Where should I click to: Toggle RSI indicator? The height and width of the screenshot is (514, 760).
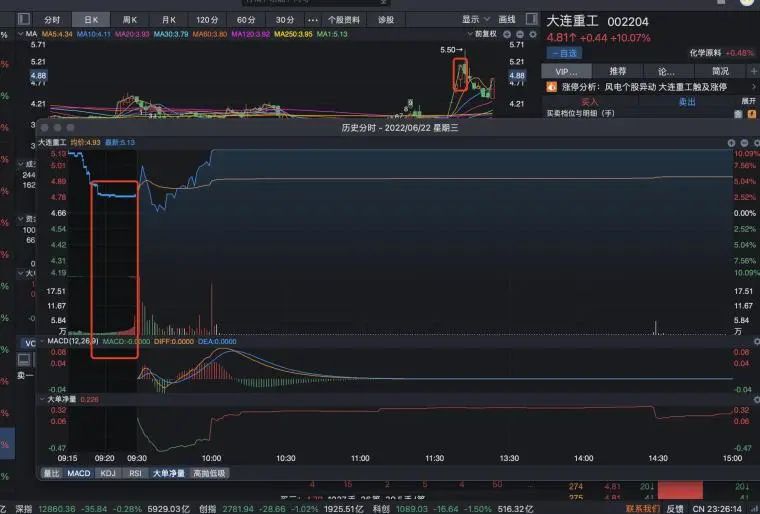135,473
